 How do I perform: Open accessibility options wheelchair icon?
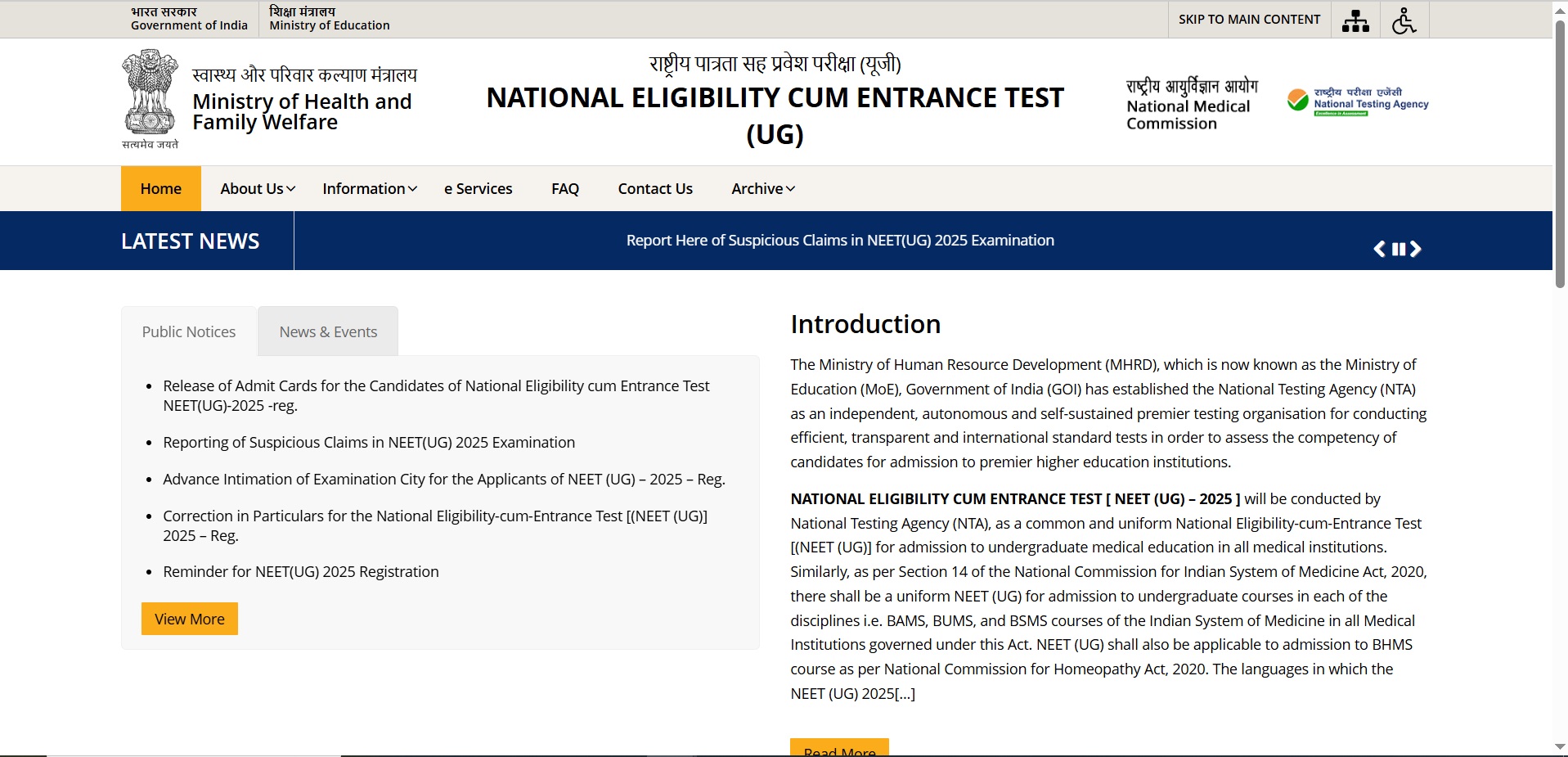coord(1404,20)
